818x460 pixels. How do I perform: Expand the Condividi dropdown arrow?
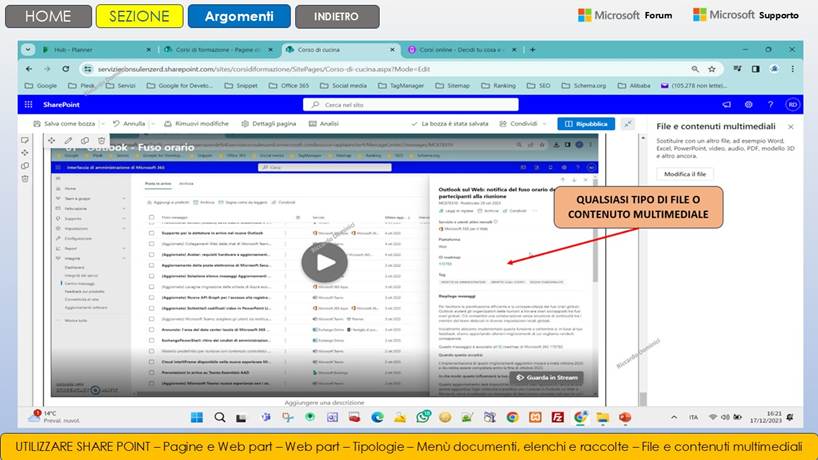545,124
